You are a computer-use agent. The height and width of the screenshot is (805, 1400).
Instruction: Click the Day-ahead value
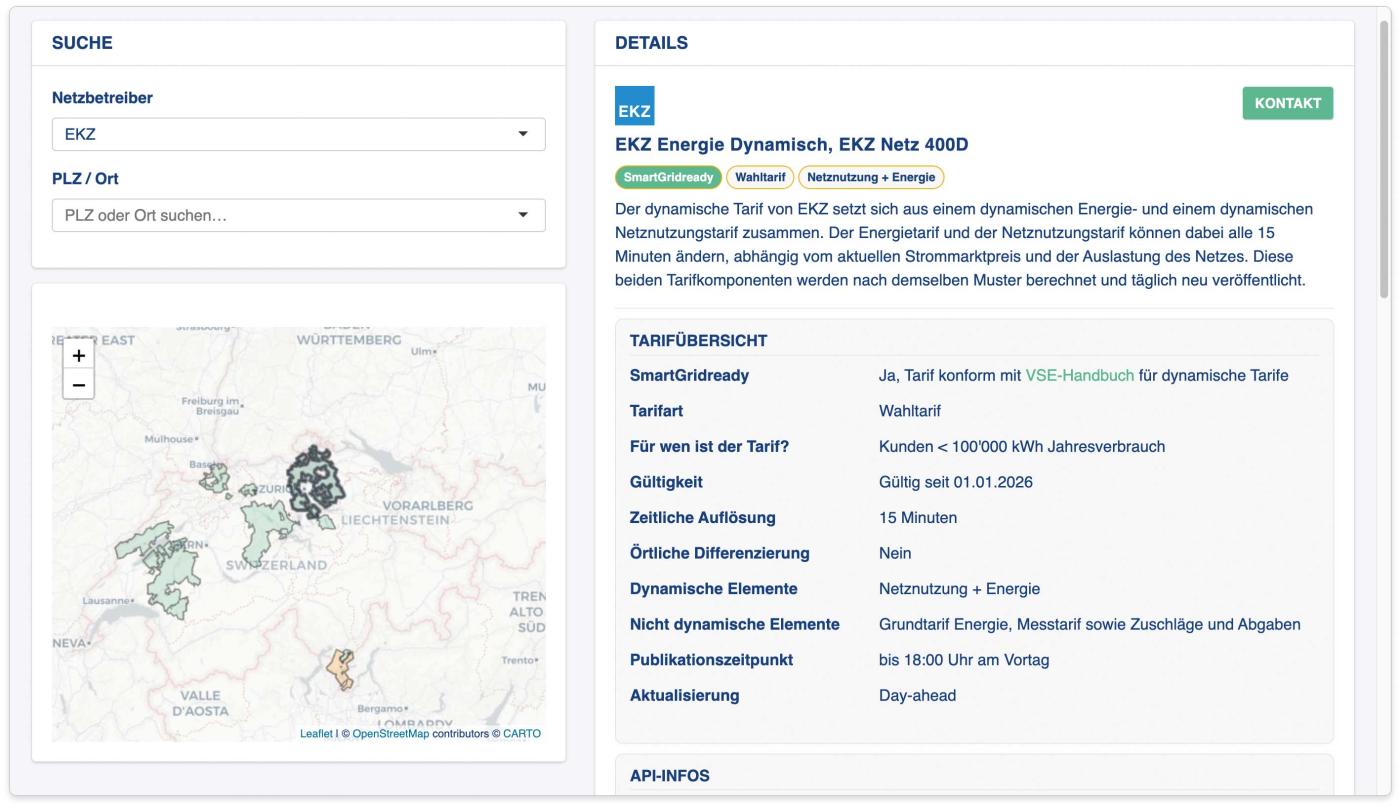[917, 695]
